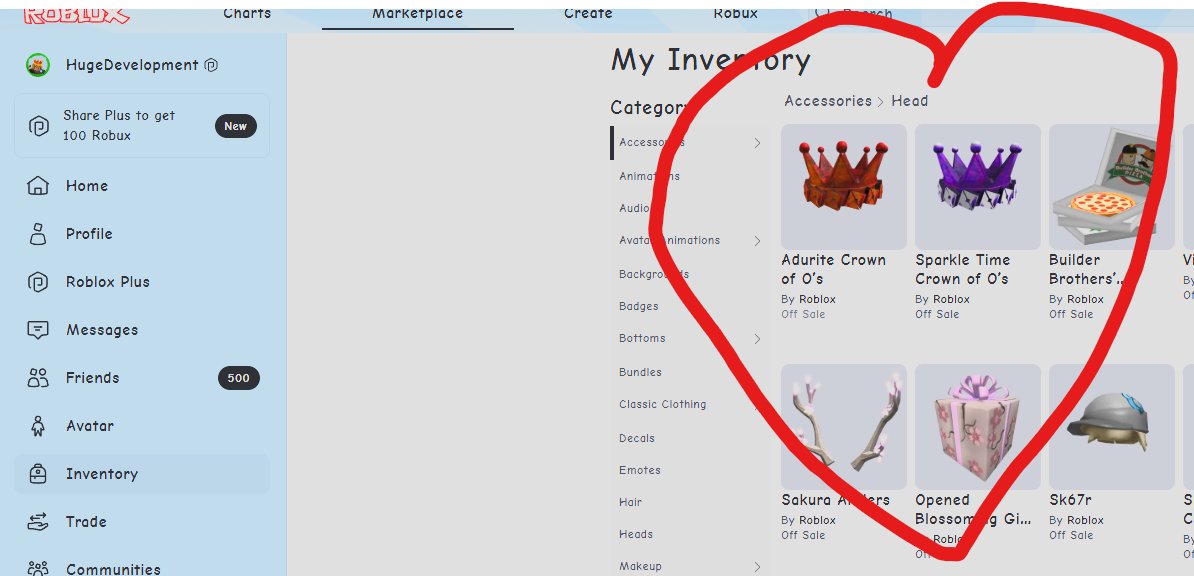Click Off Sale under Sk67r
1194x576 pixels.
tap(1071, 535)
